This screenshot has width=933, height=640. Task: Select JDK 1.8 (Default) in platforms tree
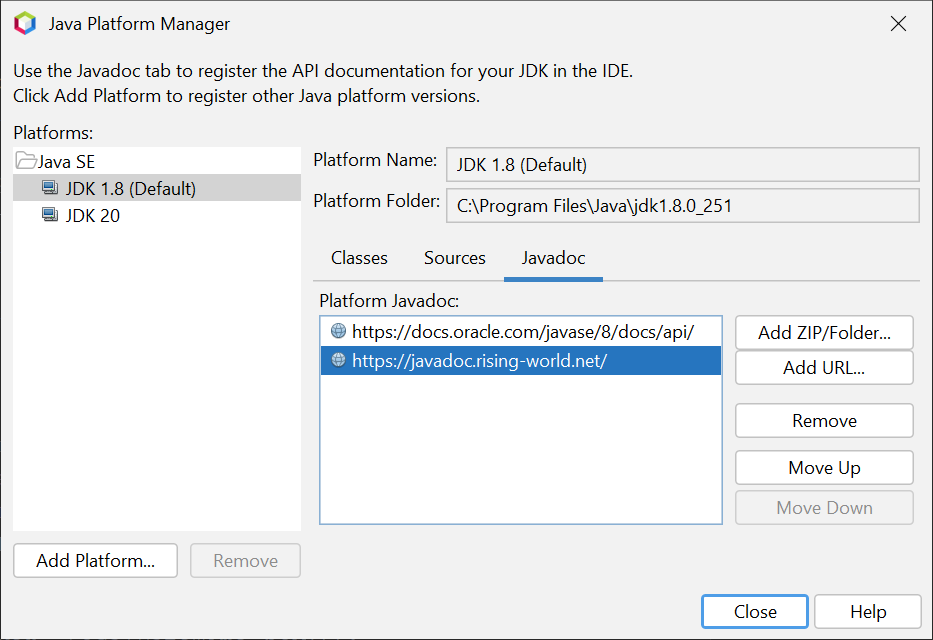click(x=130, y=188)
